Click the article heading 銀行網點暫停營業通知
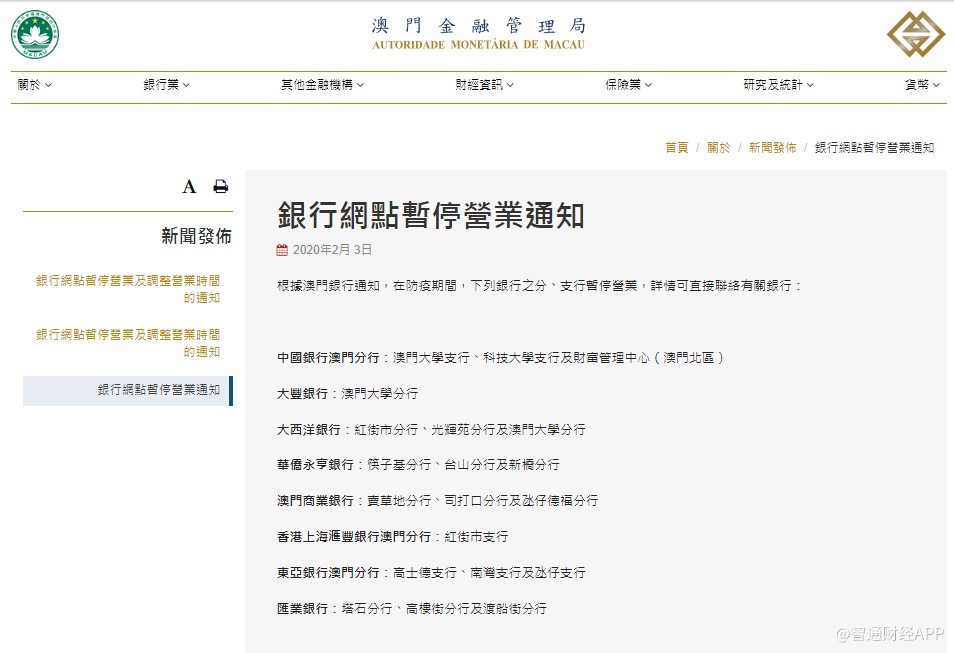 click(x=431, y=215)
